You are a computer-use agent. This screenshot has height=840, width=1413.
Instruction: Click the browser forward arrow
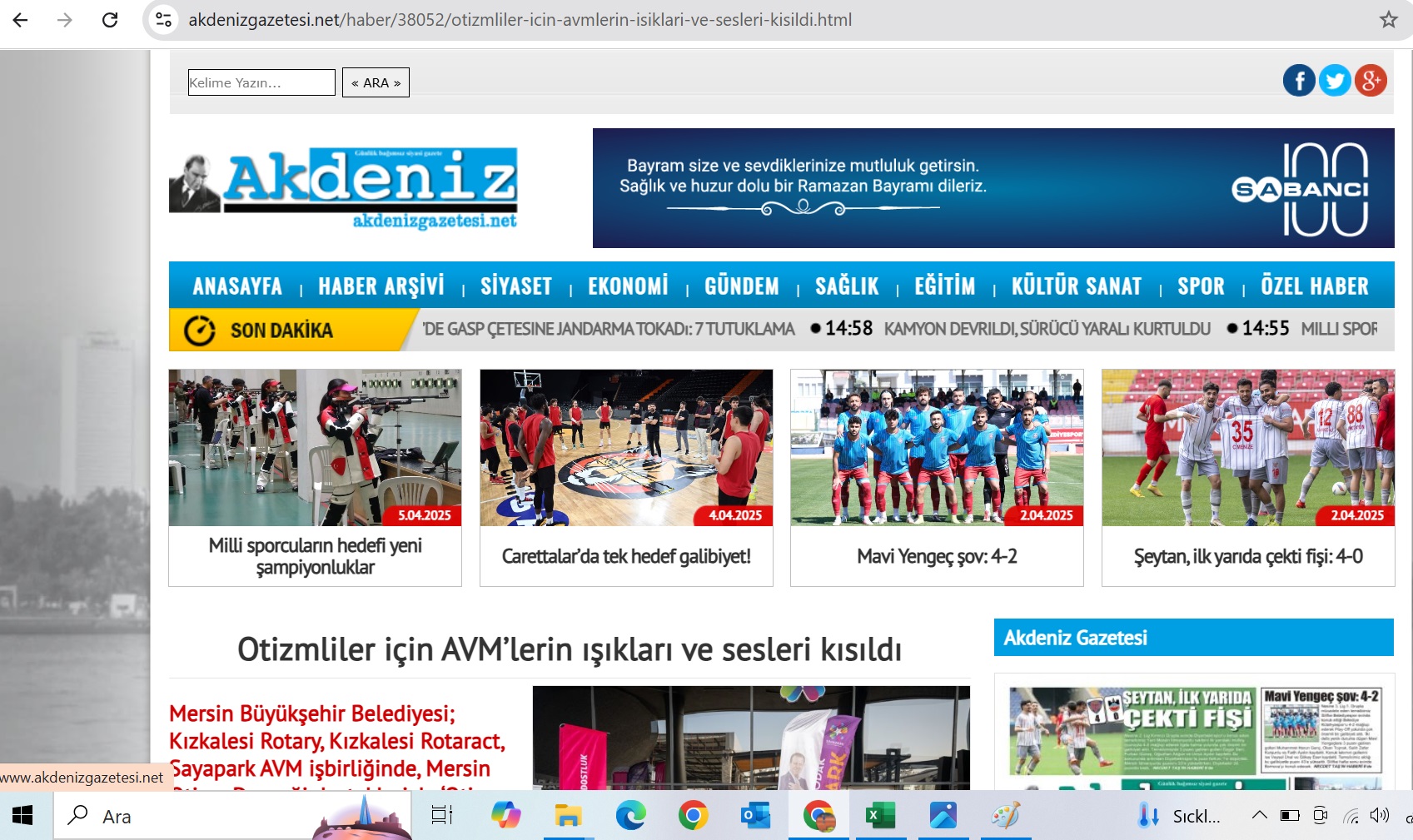[65, 20]
